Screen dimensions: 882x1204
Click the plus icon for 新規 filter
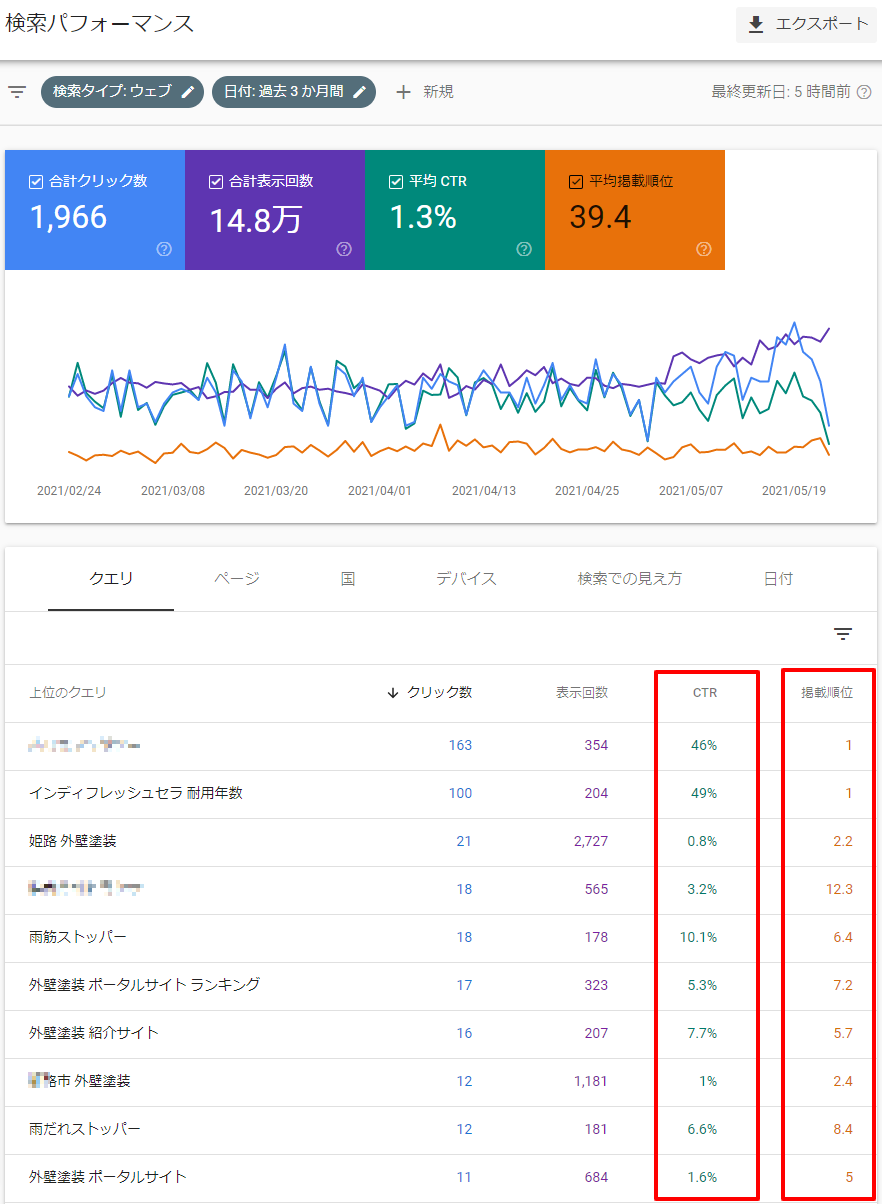pyautogui.click(x=403, y=92)
